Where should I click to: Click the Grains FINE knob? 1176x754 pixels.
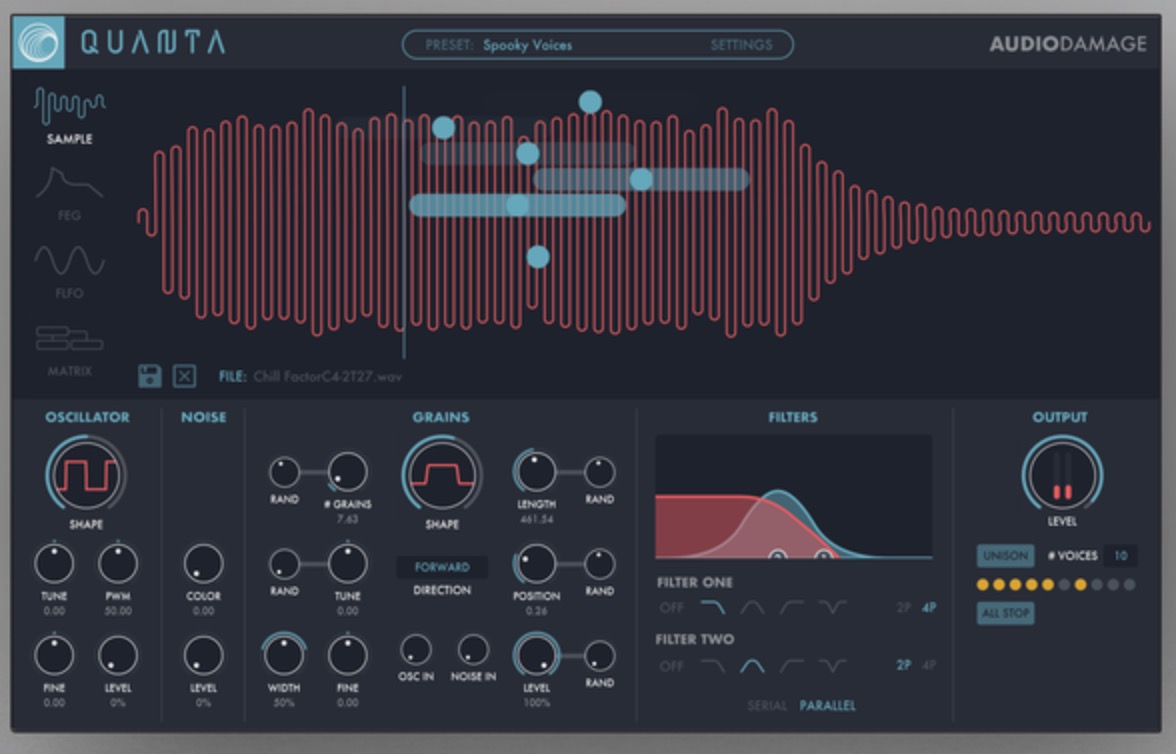click(347, 656)
